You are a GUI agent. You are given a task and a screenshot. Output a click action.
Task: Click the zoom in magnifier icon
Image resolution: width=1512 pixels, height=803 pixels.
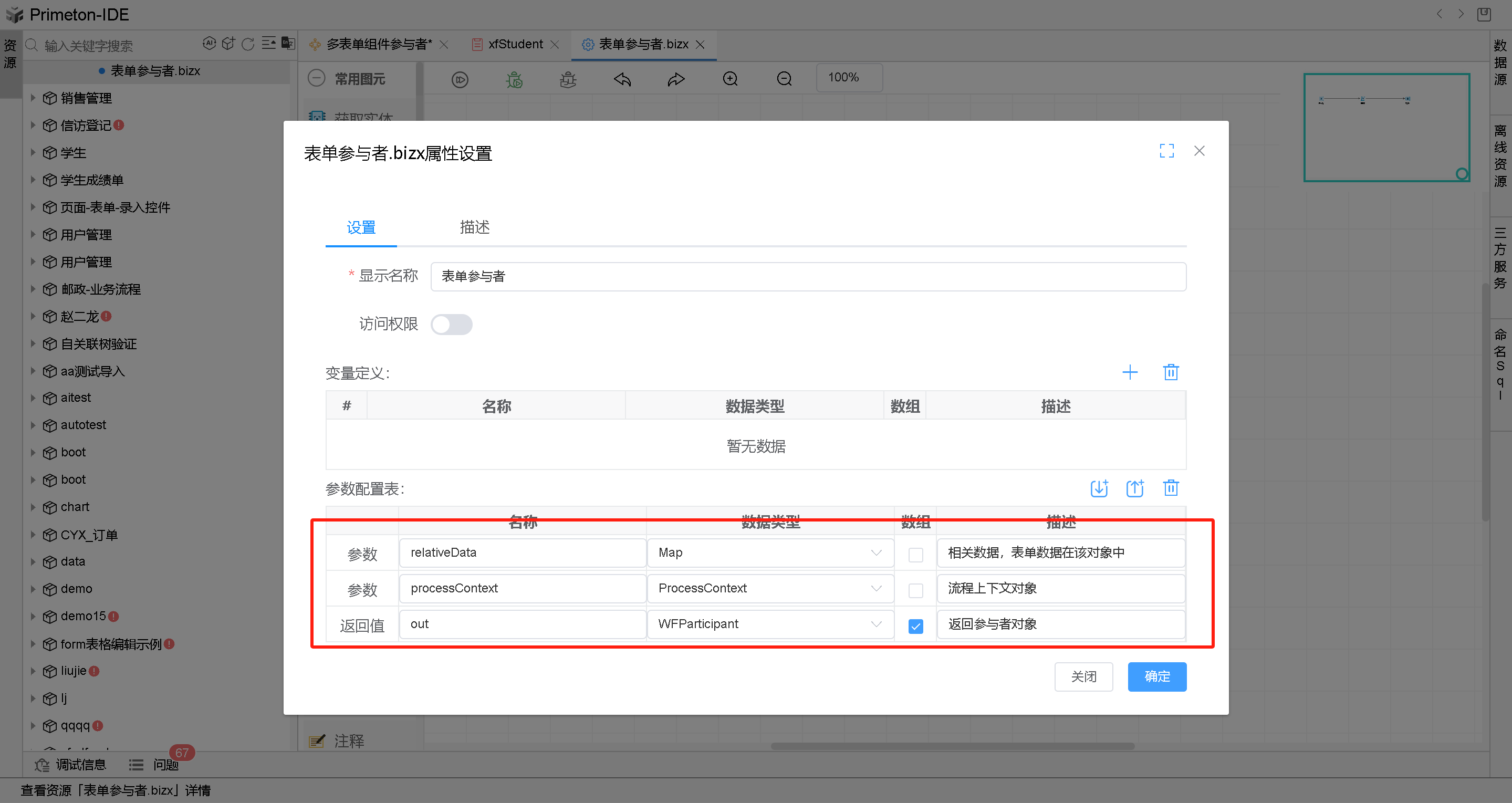tap(730, 79)
